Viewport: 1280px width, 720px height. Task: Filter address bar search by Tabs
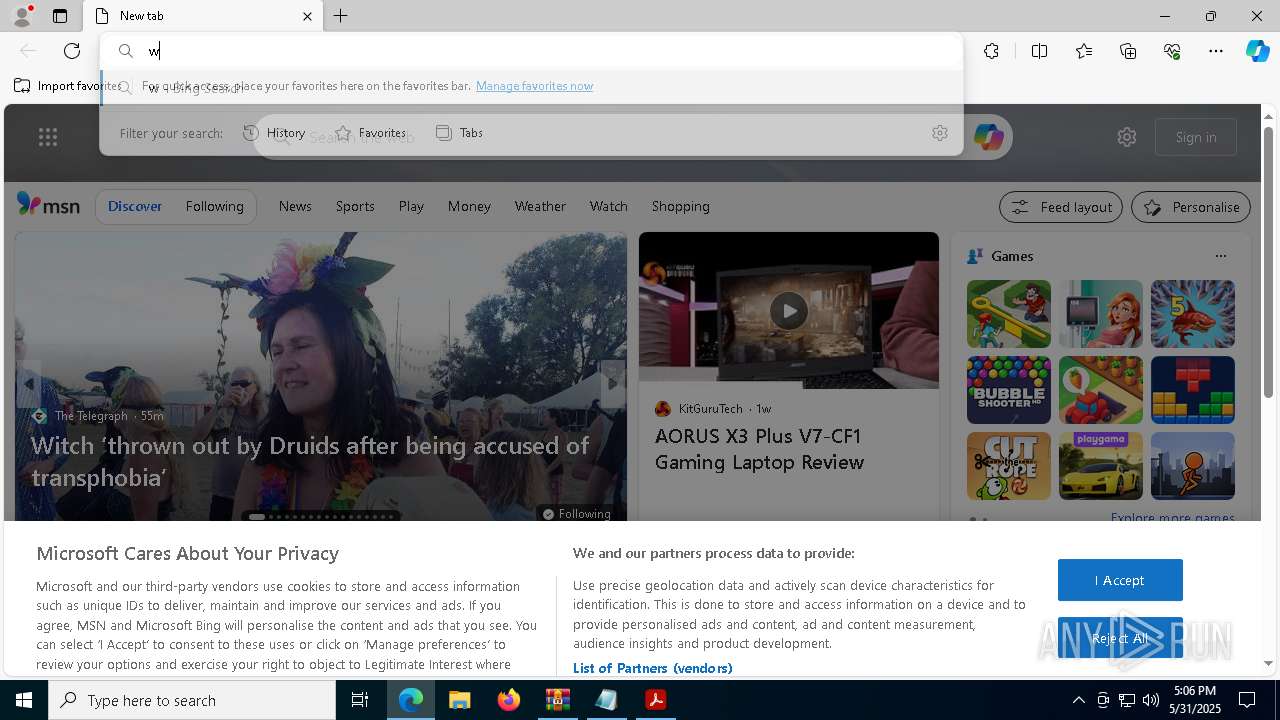pyautogui.click(x=460, y=133)
